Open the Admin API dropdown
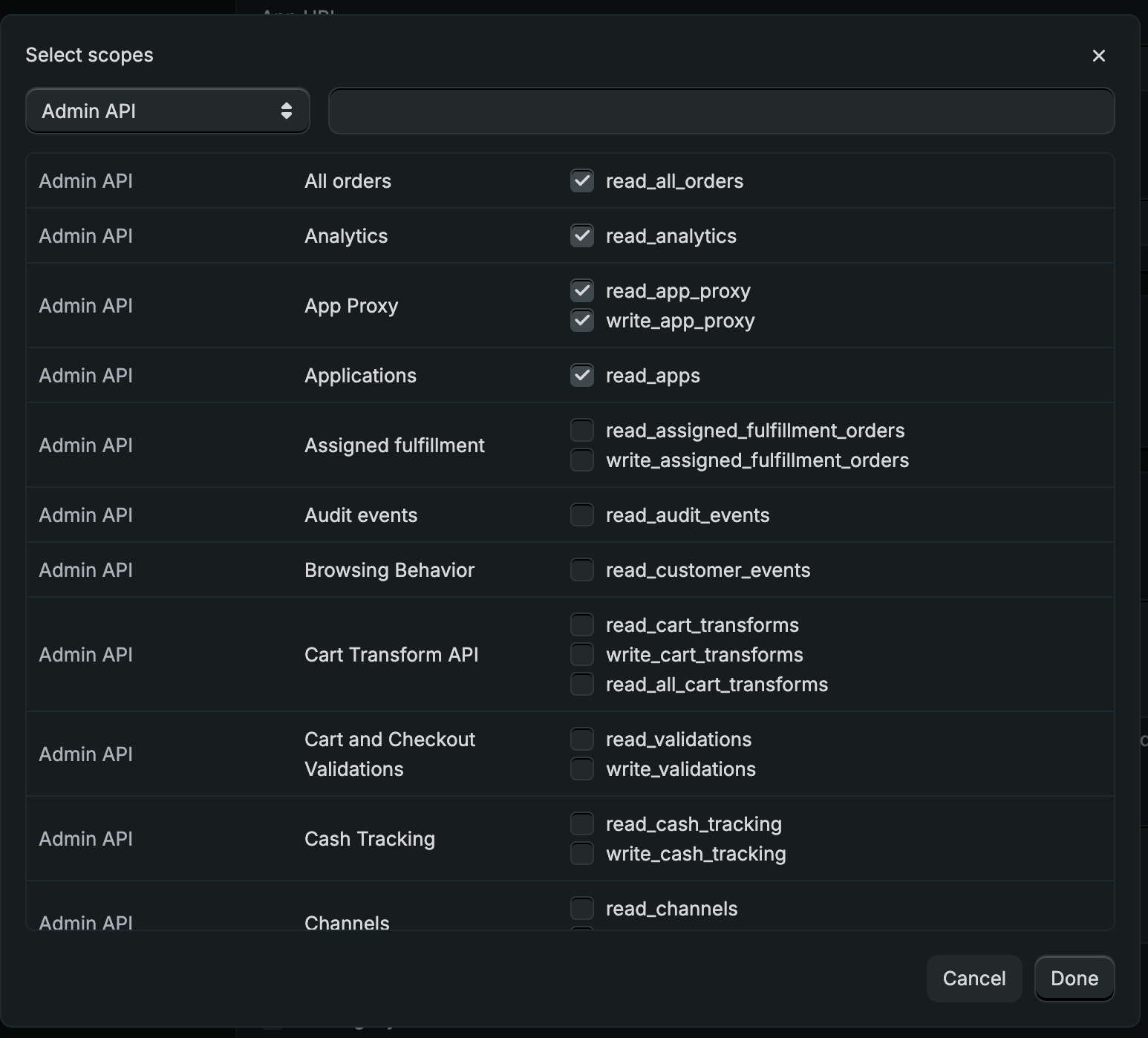Viewport: 1148px width, 1038px height. pyautogui.click(x=167, y=111)
